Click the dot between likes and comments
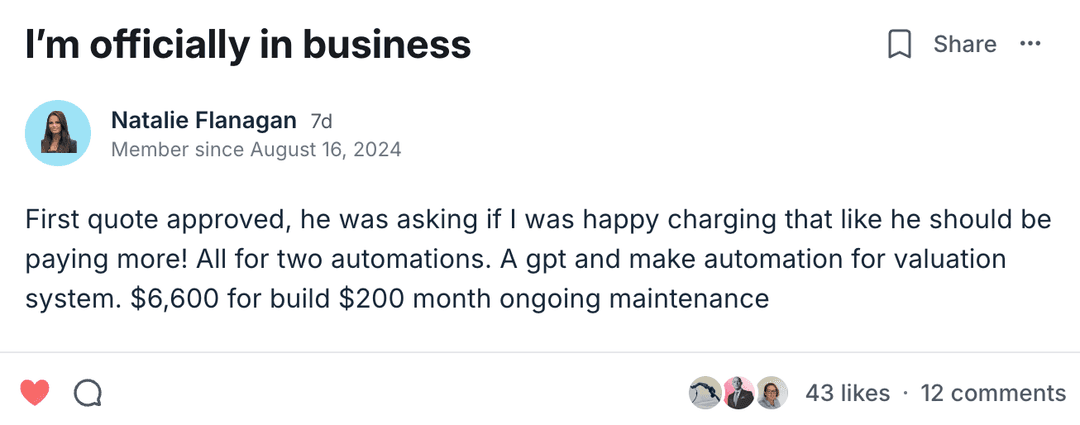1080x425 pixels. pyautogui.click(x=905, y=393)
